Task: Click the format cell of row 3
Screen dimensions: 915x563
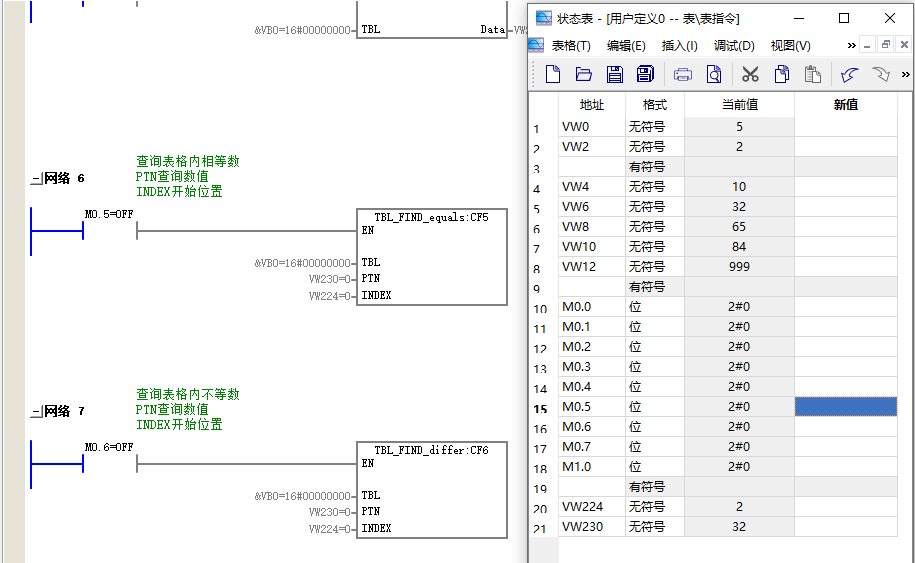Action: pyautogui.click(x=655, y=167)
